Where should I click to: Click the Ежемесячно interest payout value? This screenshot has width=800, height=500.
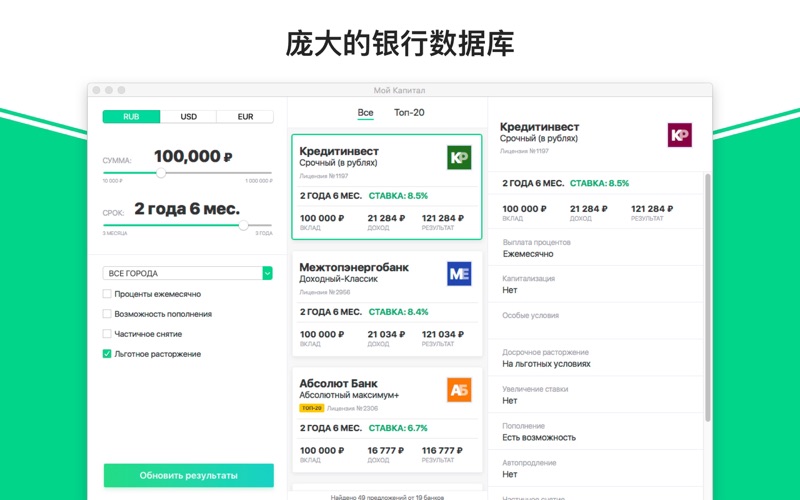(528, 254)
